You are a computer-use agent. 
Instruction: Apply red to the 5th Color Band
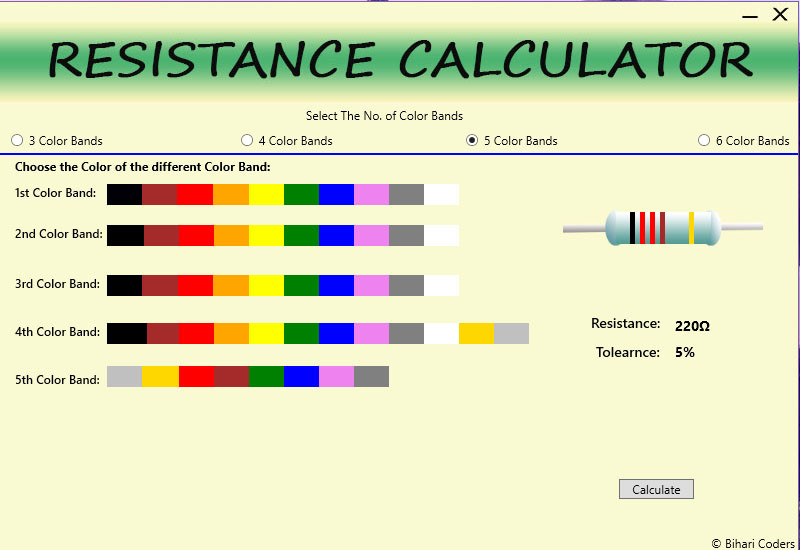[x=196, y=376]
